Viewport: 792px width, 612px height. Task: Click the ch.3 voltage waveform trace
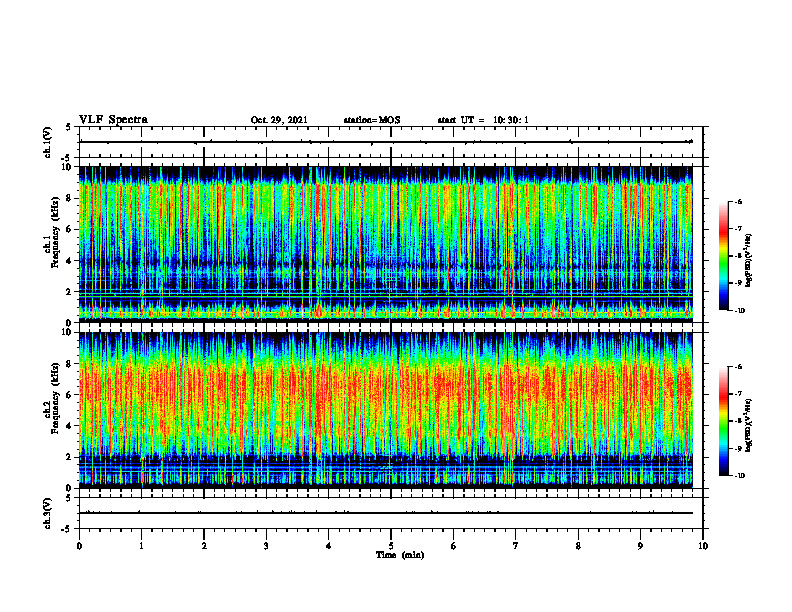click(x=385, y=513)
